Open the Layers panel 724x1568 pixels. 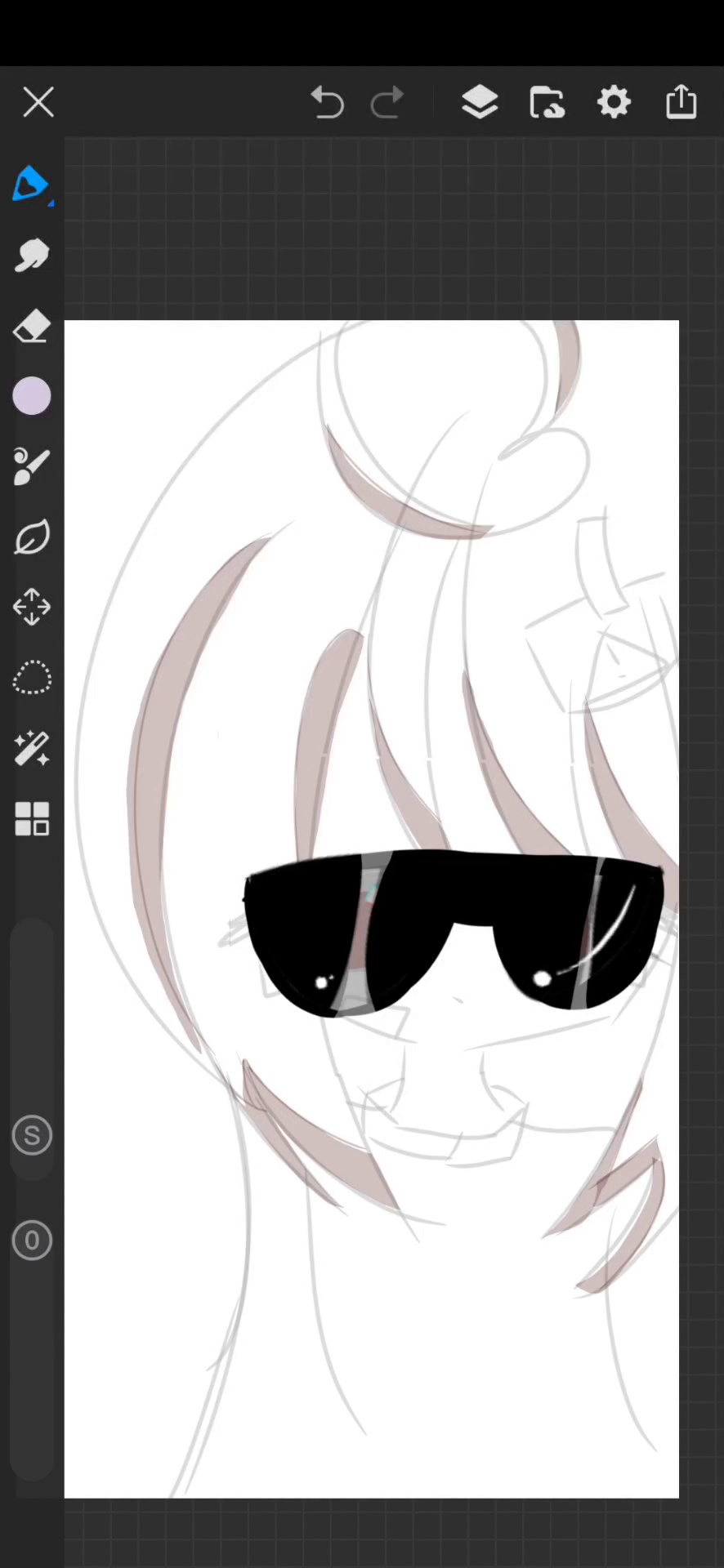(x=480, y=103)
